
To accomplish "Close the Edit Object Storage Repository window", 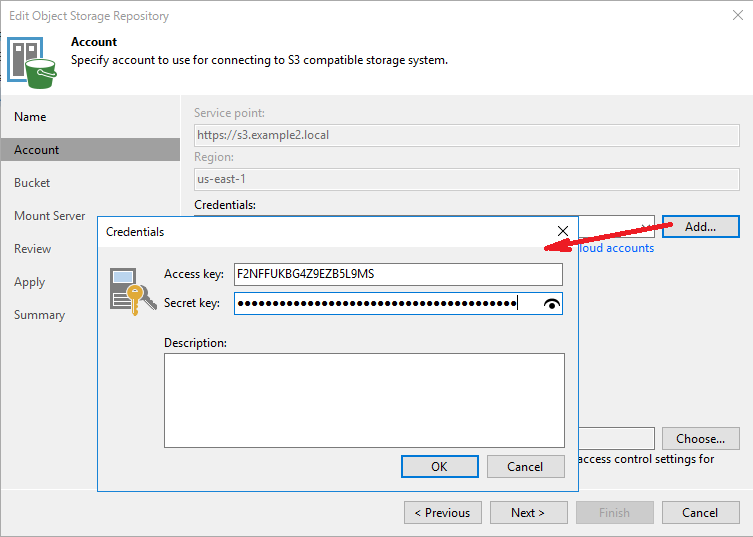I will [x=738, y=15].
